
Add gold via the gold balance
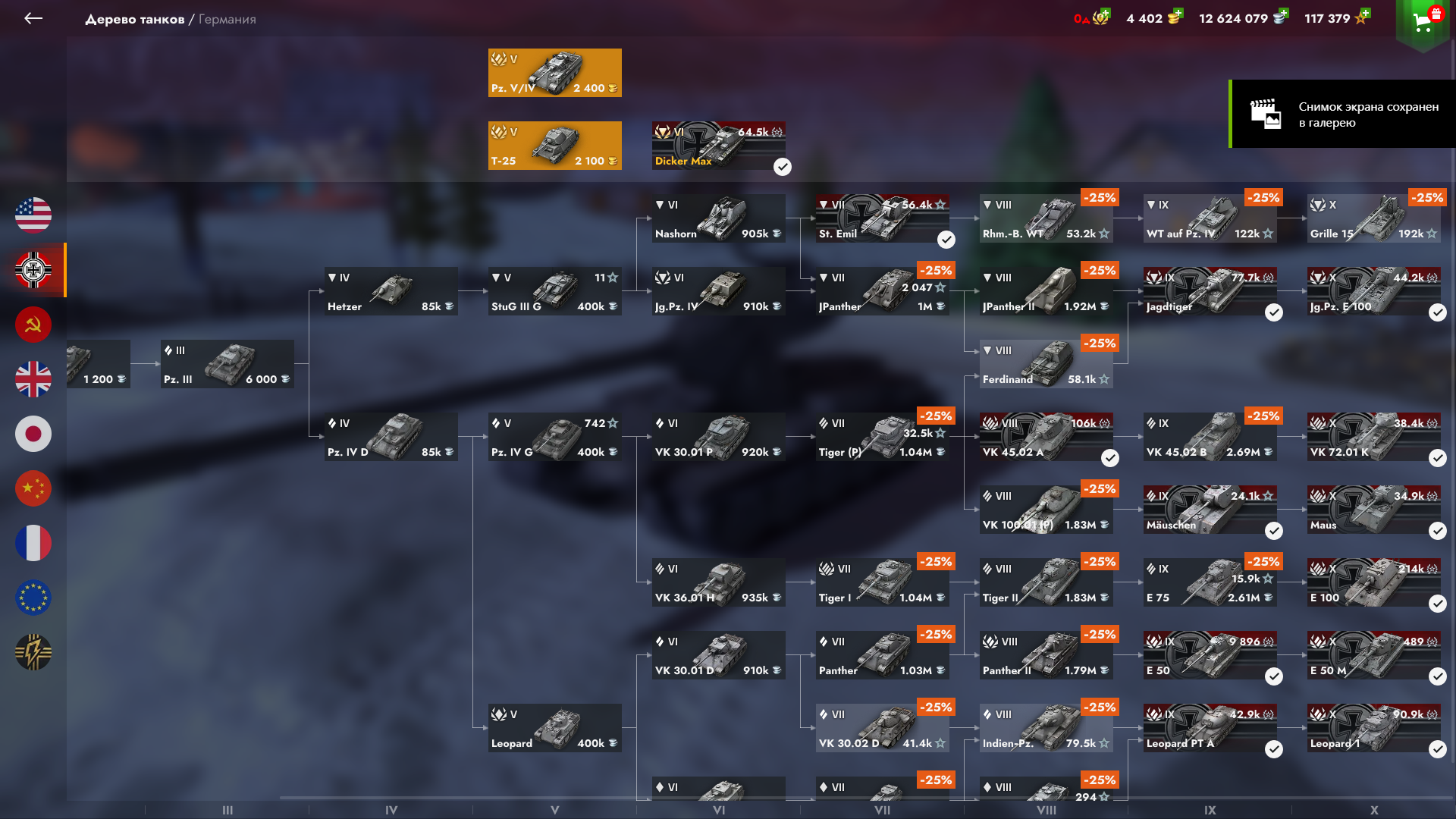click(x=1154, y=18)
